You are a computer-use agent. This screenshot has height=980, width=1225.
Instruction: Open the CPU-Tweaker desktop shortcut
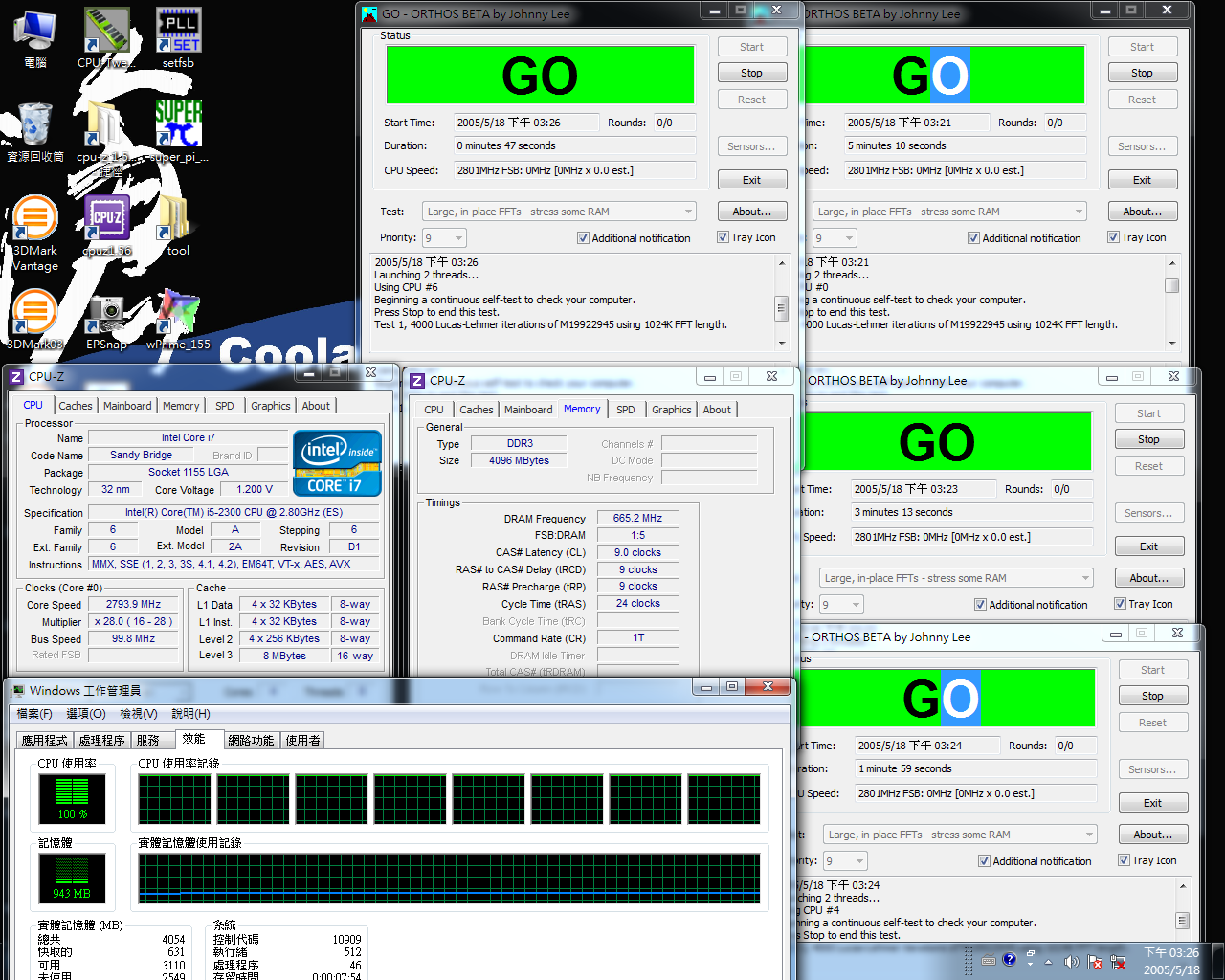105,38
